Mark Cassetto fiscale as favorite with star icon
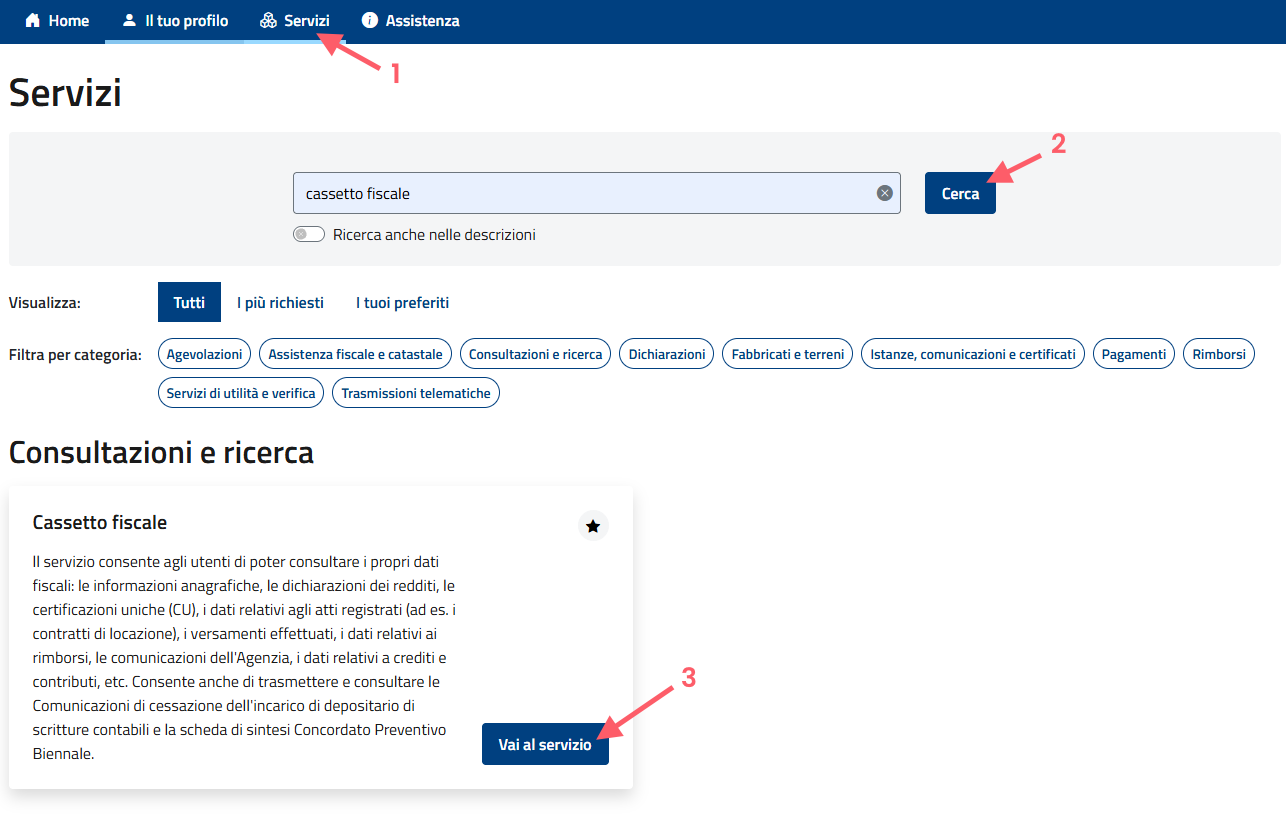This screenshot has width=1286, height=836. pos(593,525)
